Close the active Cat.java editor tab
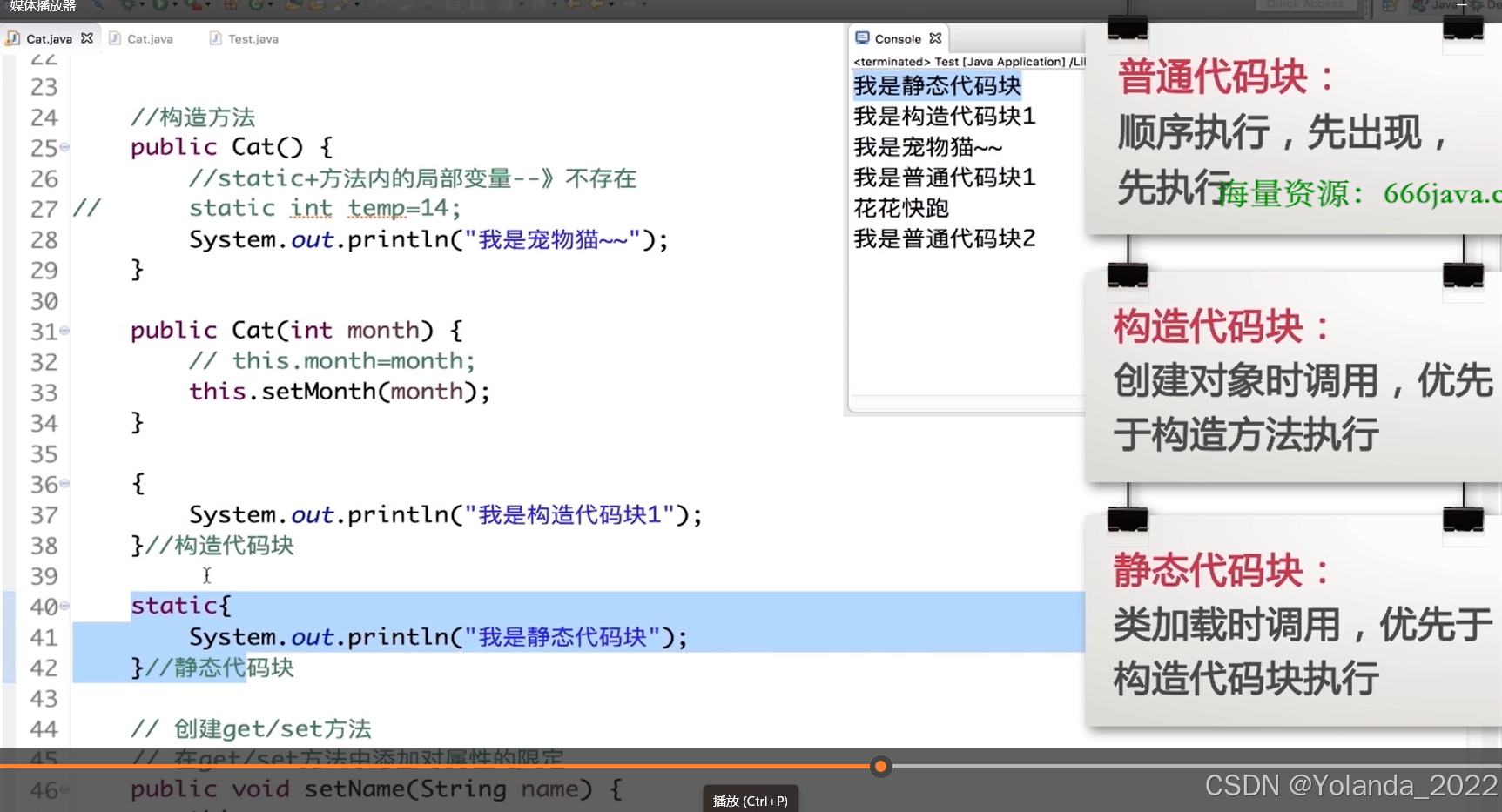 tap(87, 38)
